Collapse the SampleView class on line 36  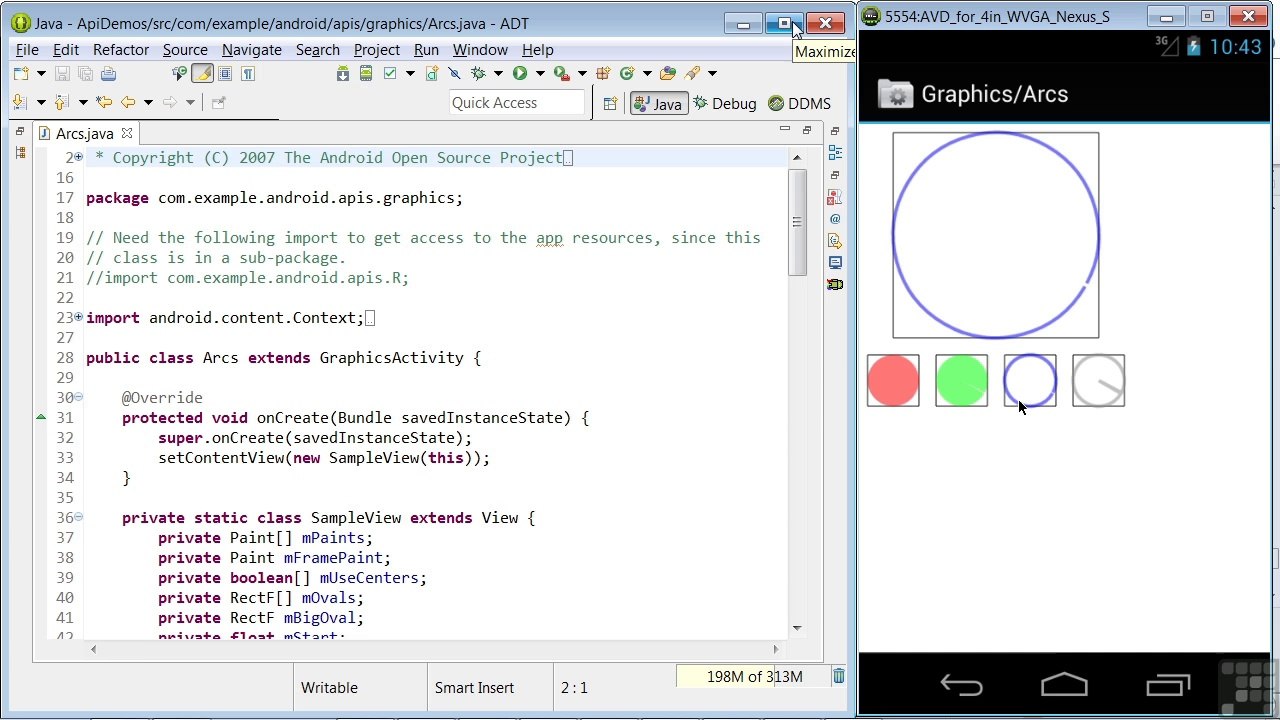[x=78, y=517]
